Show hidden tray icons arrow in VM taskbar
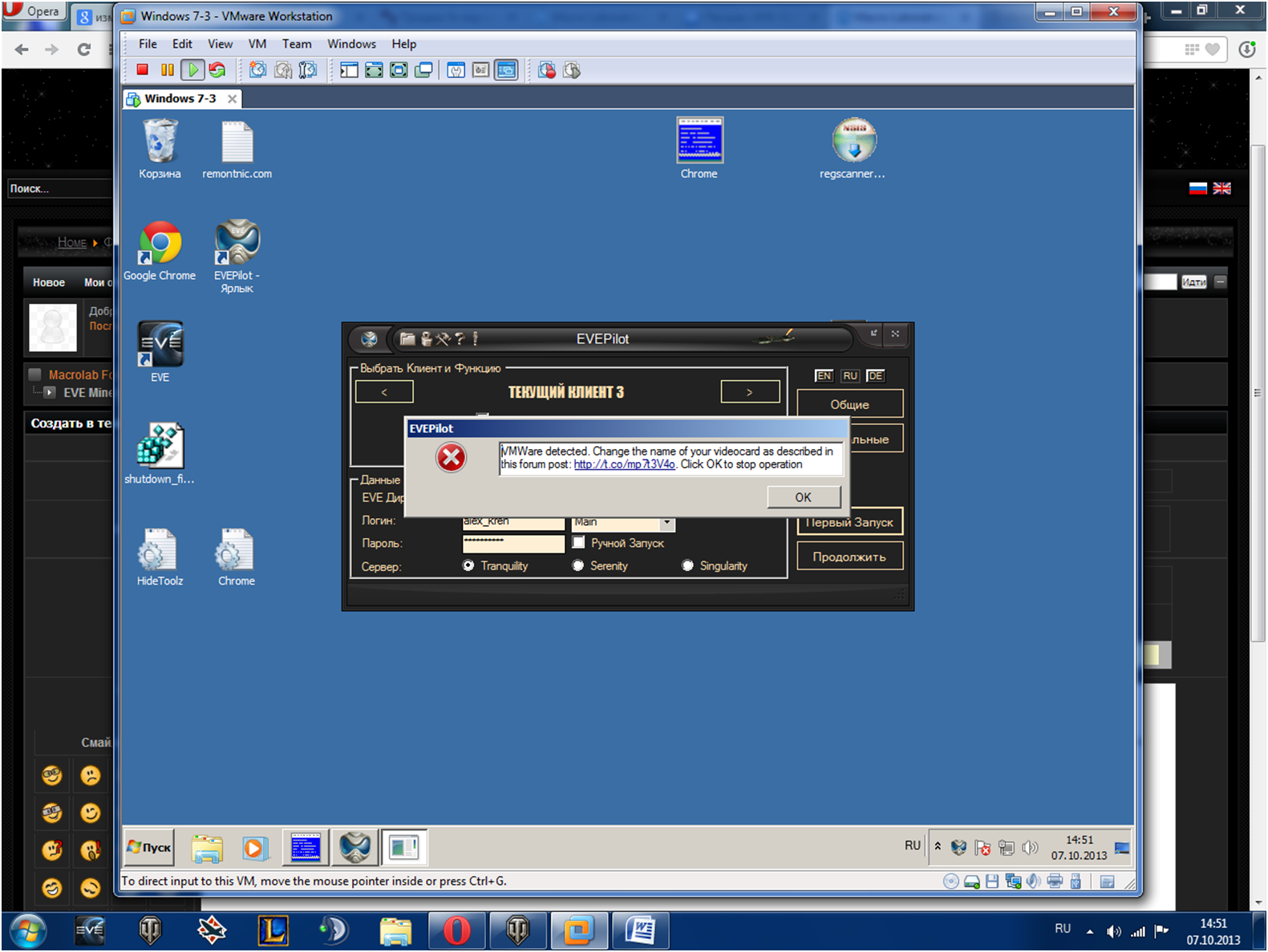1268x952 pixels. [x=938, y=846]
